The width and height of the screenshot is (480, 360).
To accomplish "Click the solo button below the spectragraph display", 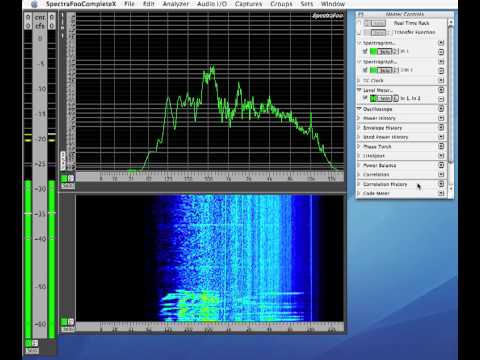I will click(68, 185).
